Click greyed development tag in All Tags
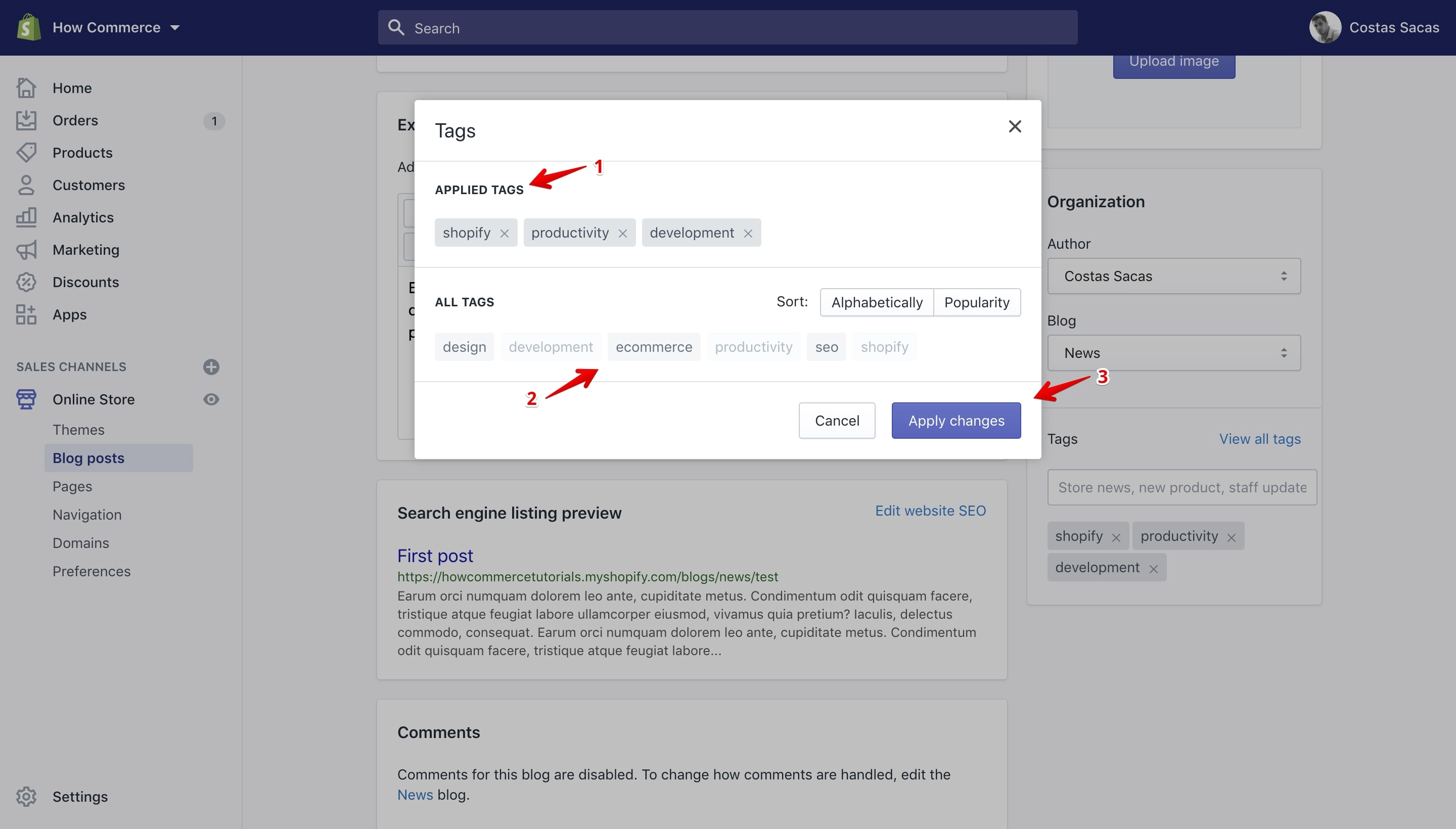 pyautogui.click(x=551, y=347)
